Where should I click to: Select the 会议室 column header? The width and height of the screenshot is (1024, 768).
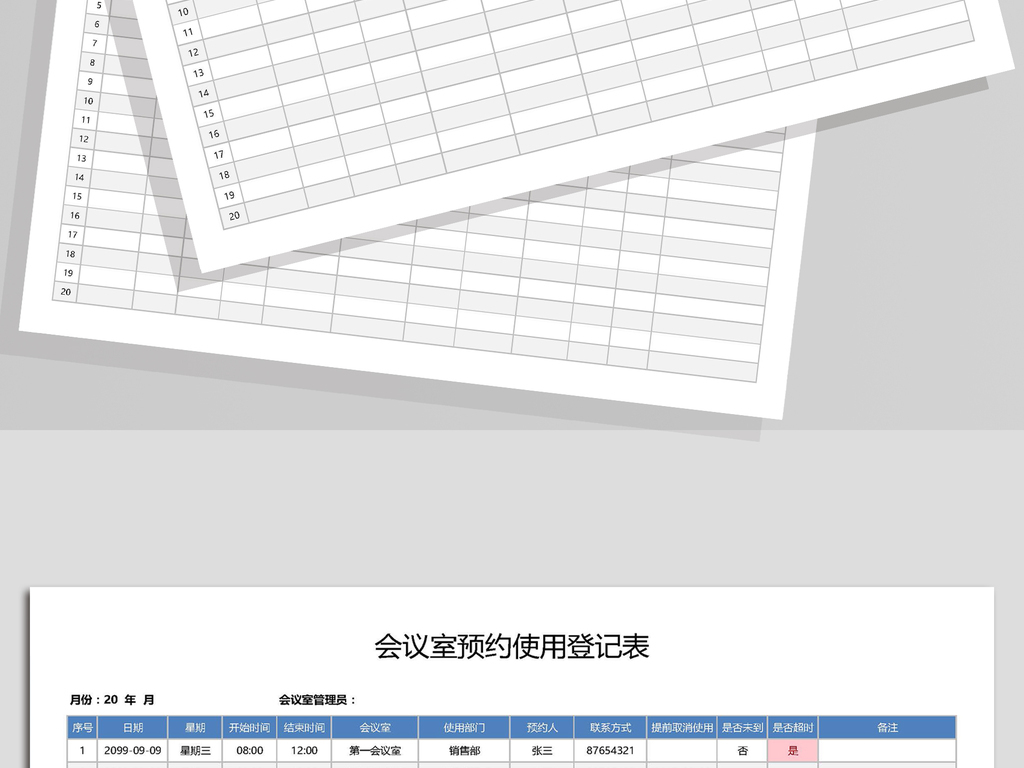pyautogui.click(x=375, y=727)
